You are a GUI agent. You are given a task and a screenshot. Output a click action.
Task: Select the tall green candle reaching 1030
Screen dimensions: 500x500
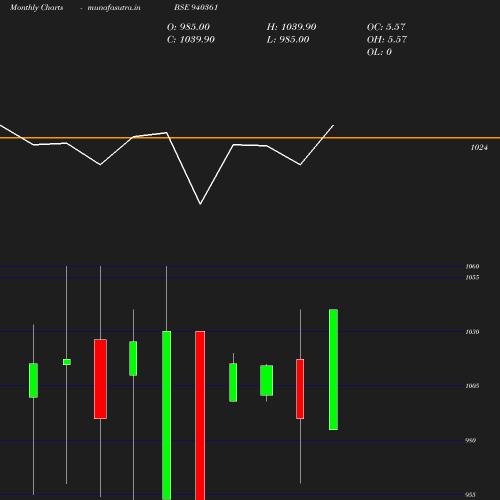click(x=167, y=415)
